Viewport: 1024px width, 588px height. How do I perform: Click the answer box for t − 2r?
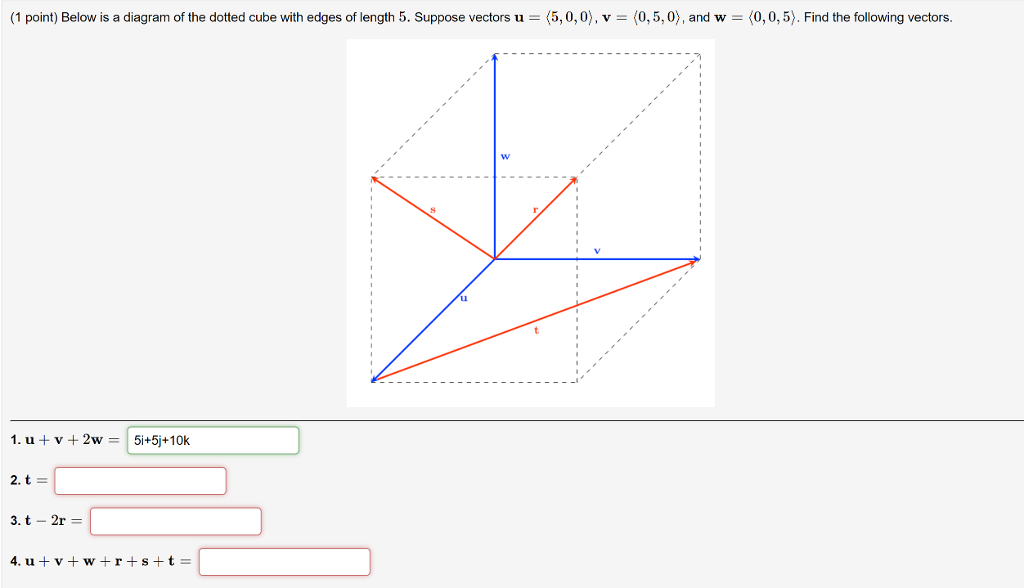point(176,521)
